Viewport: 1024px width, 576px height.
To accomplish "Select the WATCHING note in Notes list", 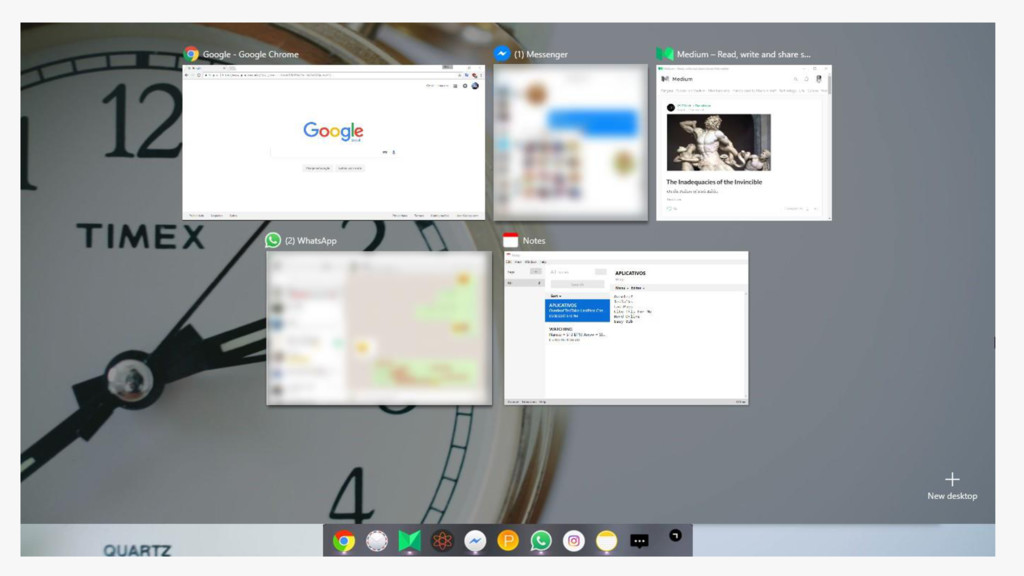I will [x=577, y=334].
